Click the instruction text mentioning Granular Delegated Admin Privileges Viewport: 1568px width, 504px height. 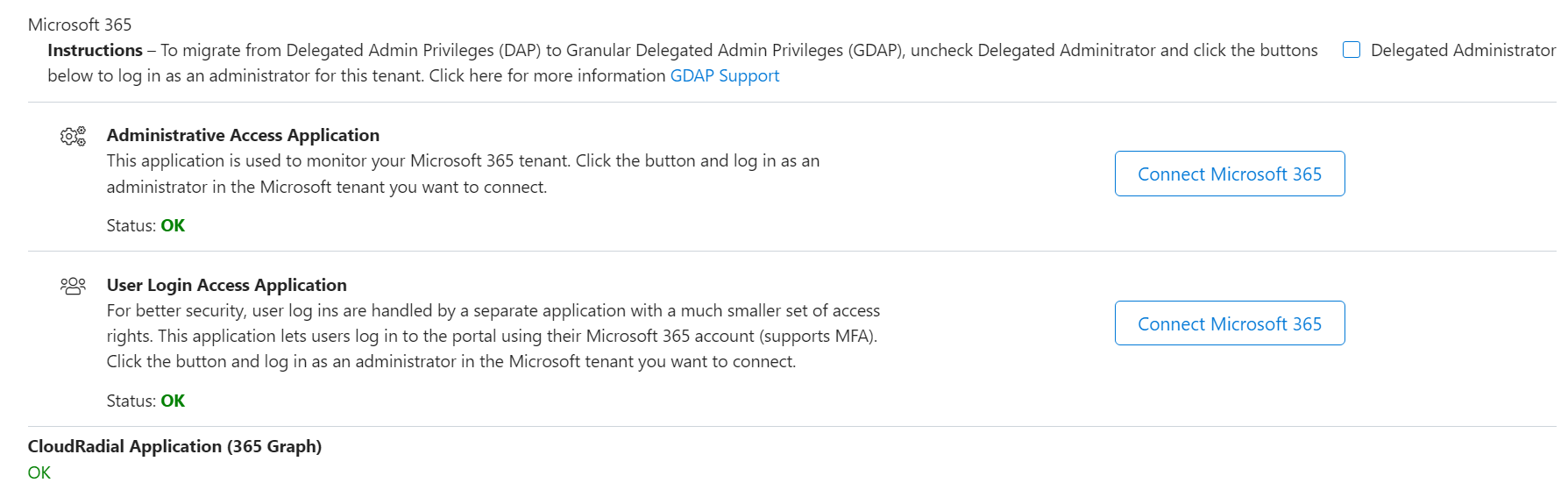coord(682,63)
